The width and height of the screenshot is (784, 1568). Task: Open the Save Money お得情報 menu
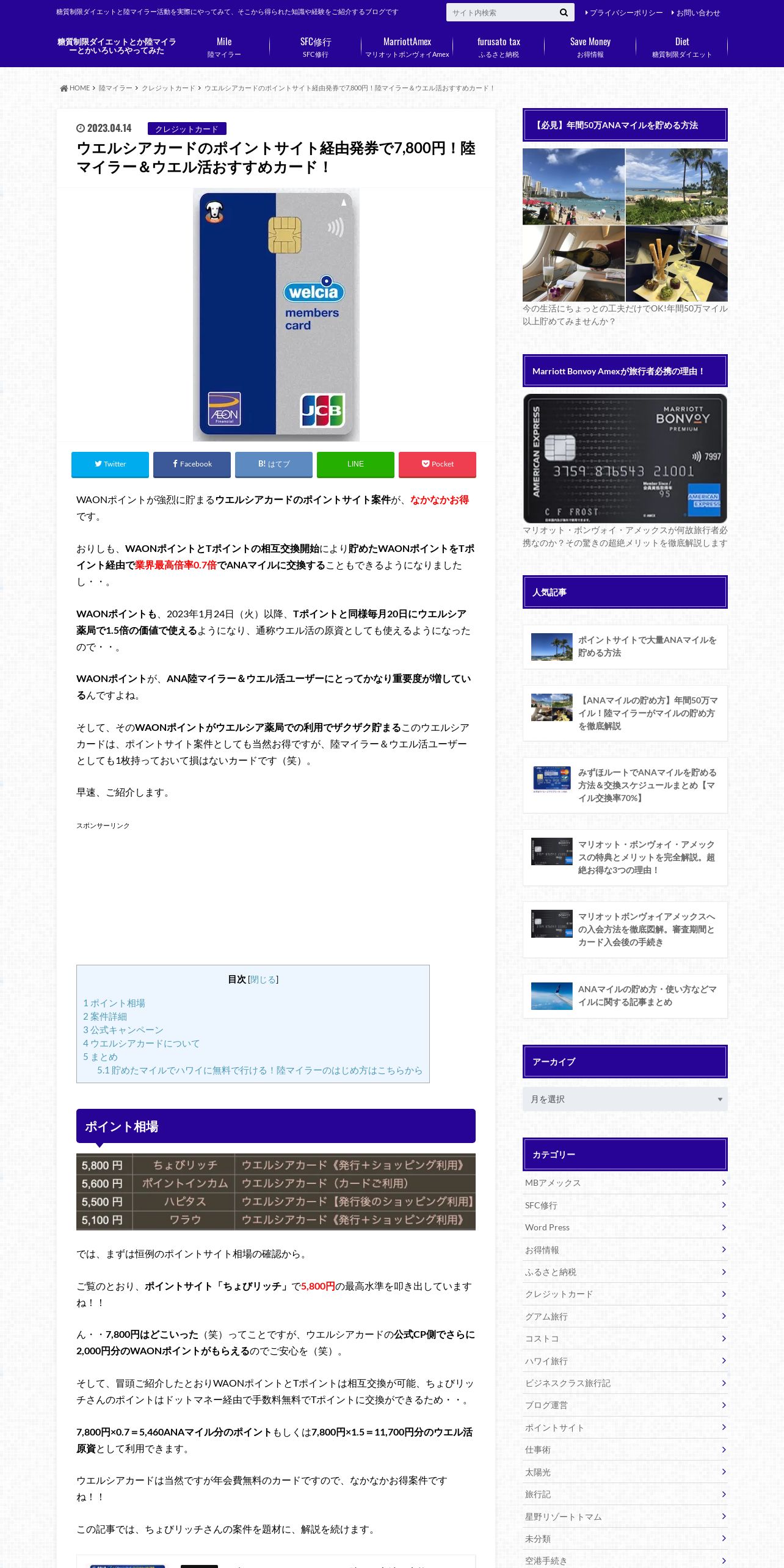[x=590, y=47]
